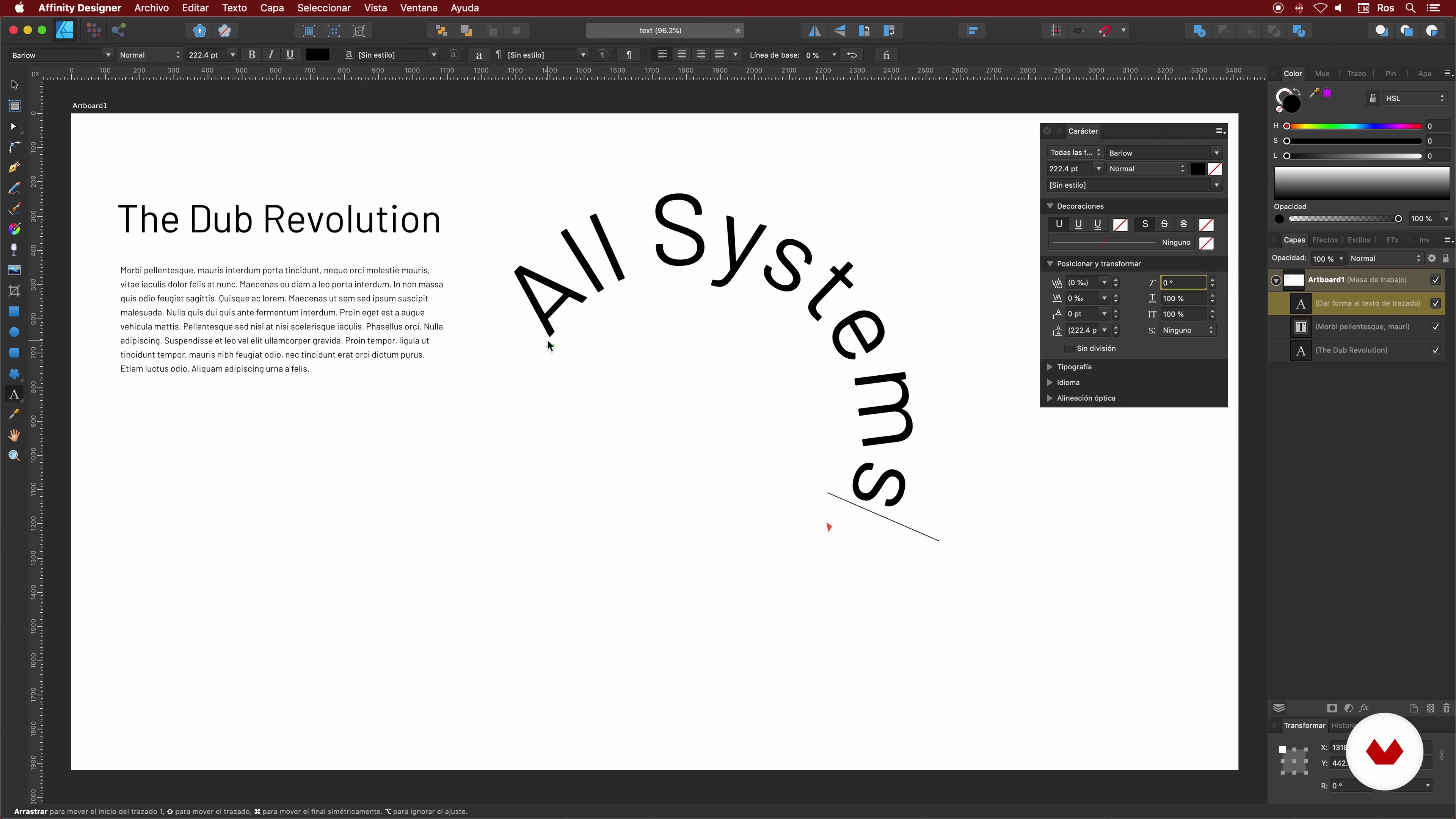
Task: Collapse the Decoraciones section
Action: click(1050, 206)
